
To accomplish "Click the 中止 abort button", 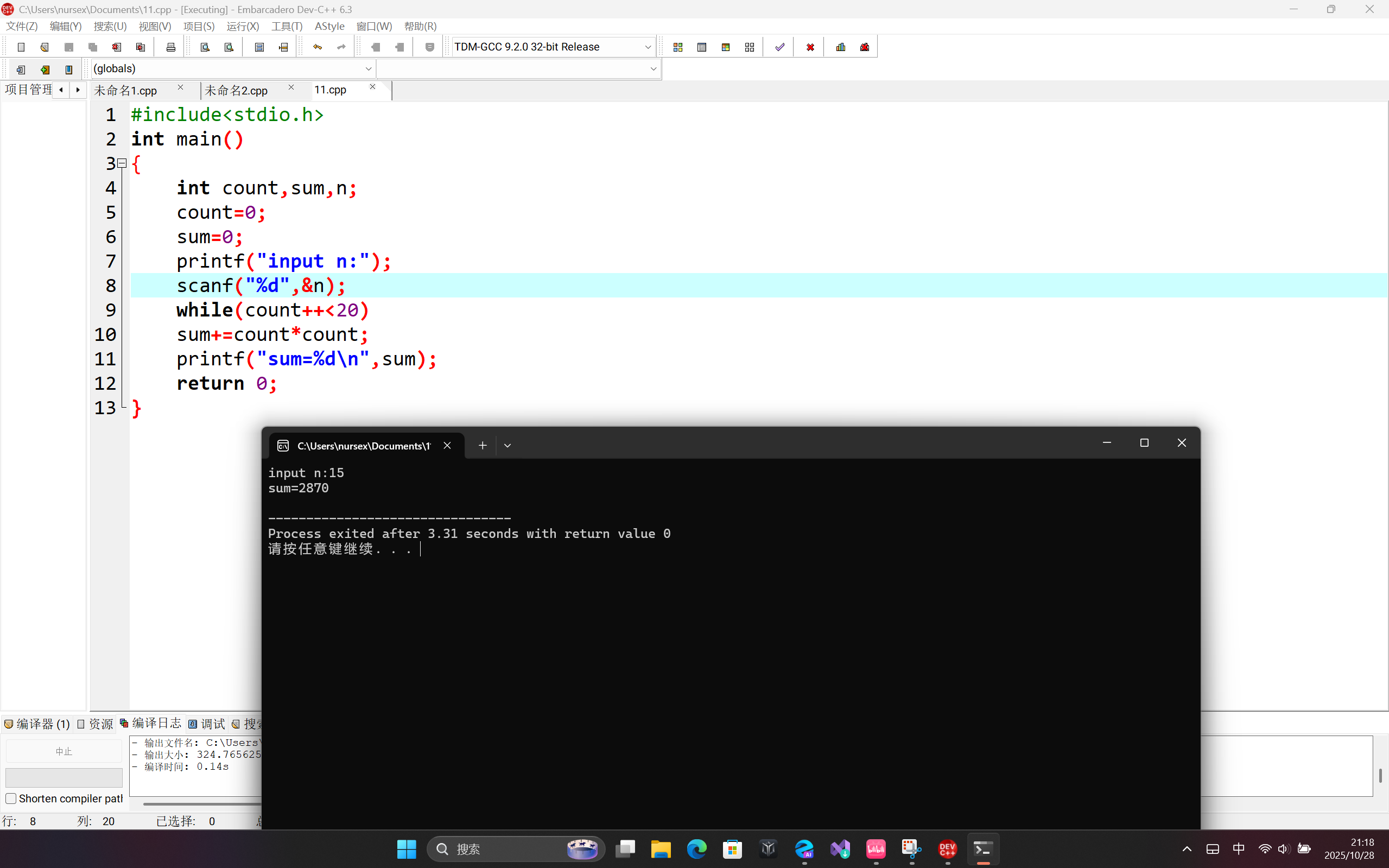I will (64, 751).
